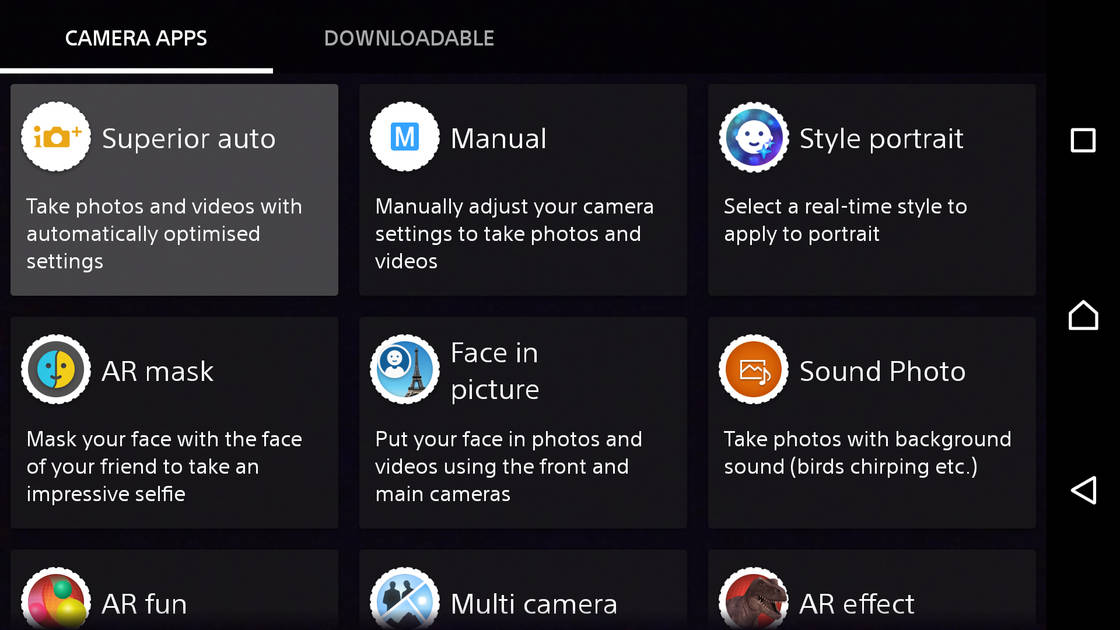Click 'Mask your face with the face' description

(x=164, y=466)
